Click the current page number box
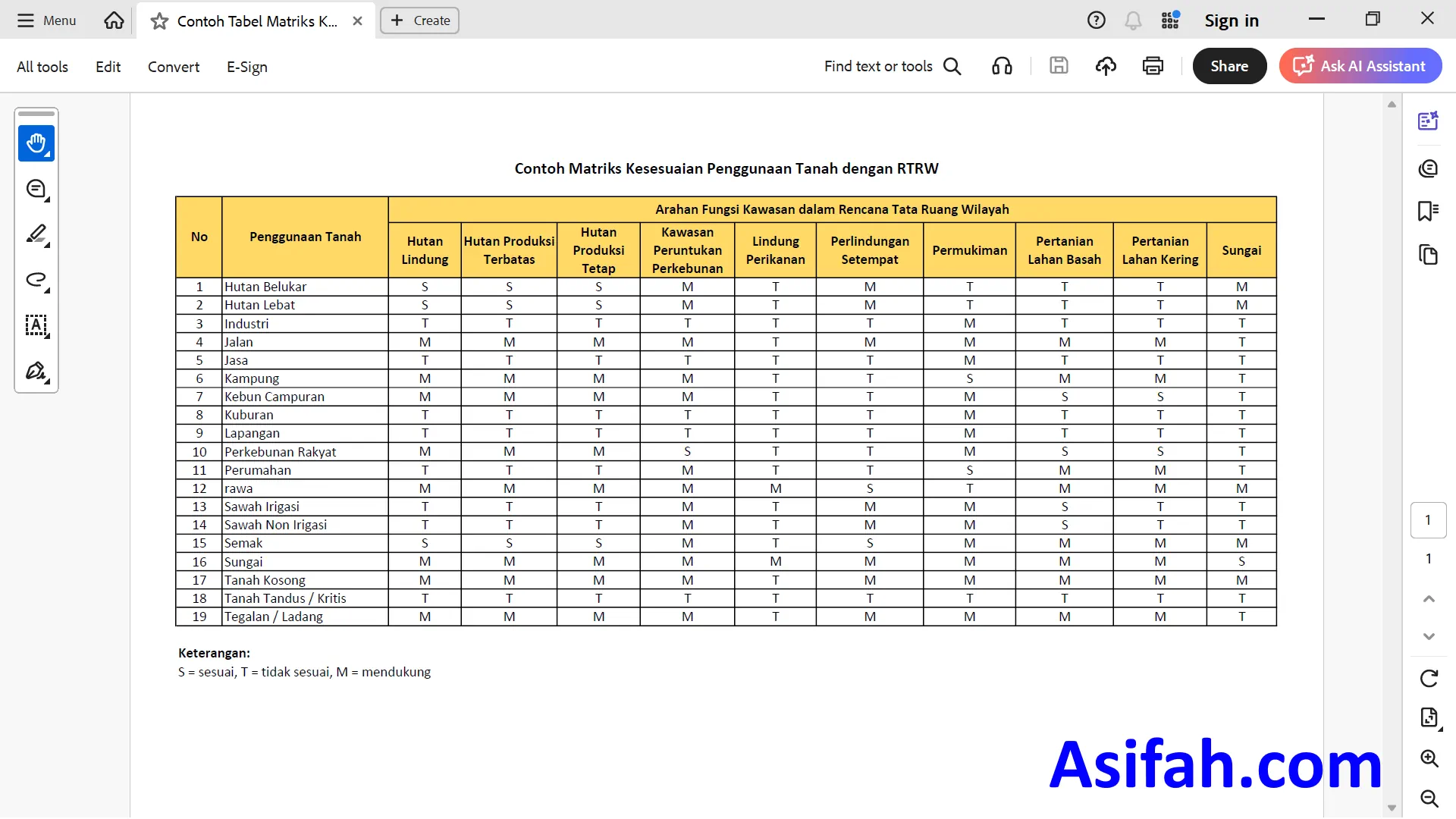Image resolution: width=1456 pixels, height=819 pixels. (1429, 520)
